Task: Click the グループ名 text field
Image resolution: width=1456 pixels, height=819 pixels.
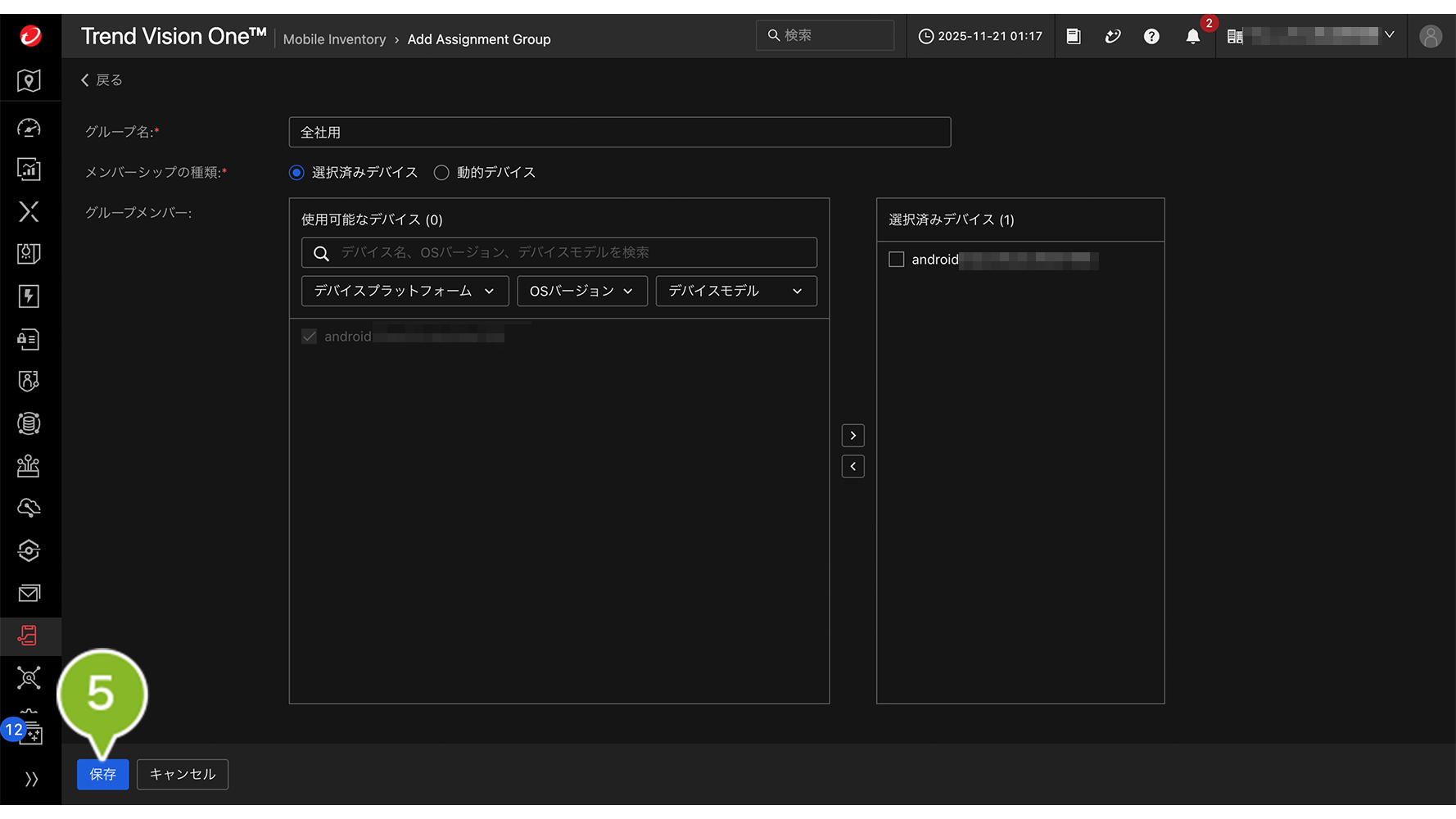Action: (619, 133)
